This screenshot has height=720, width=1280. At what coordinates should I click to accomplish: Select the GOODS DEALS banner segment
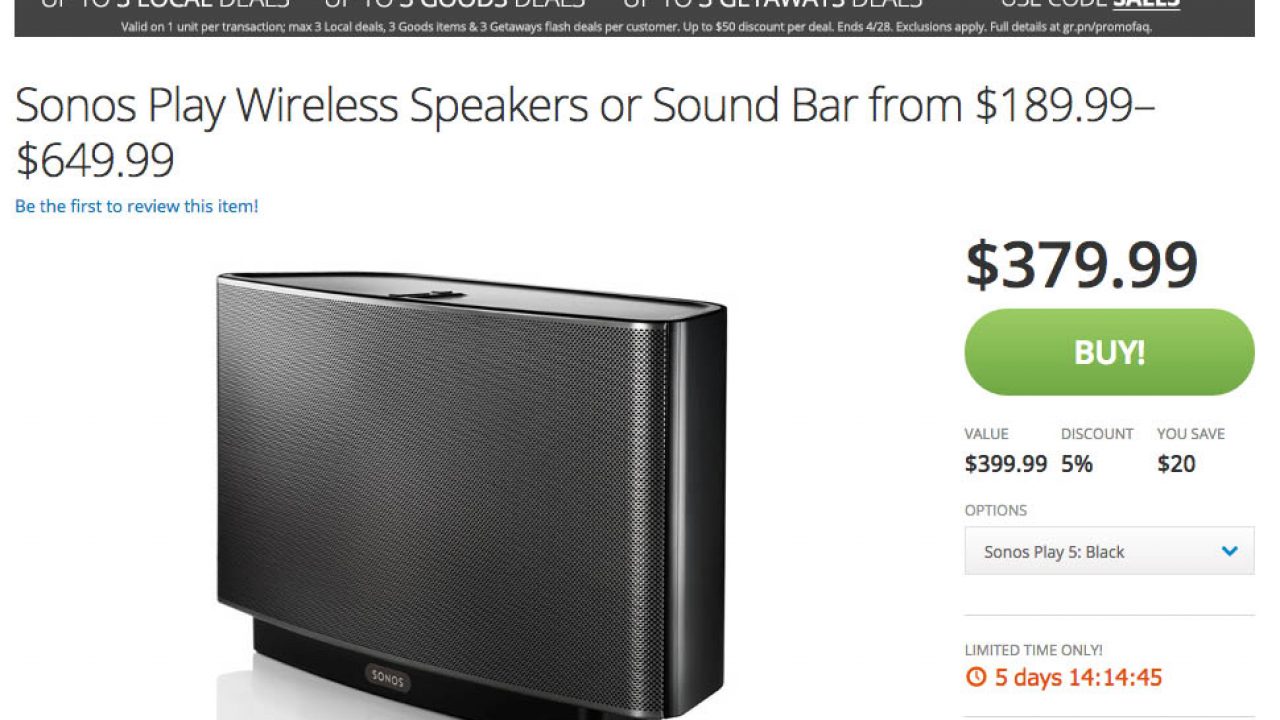click(455, 4)
